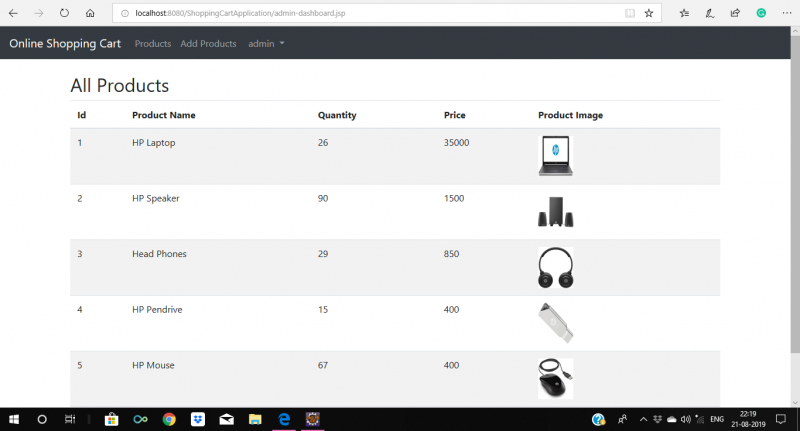The image size is (800, 431).
Task: Open the volume control tray icon
Action: [x=686, y=419]
